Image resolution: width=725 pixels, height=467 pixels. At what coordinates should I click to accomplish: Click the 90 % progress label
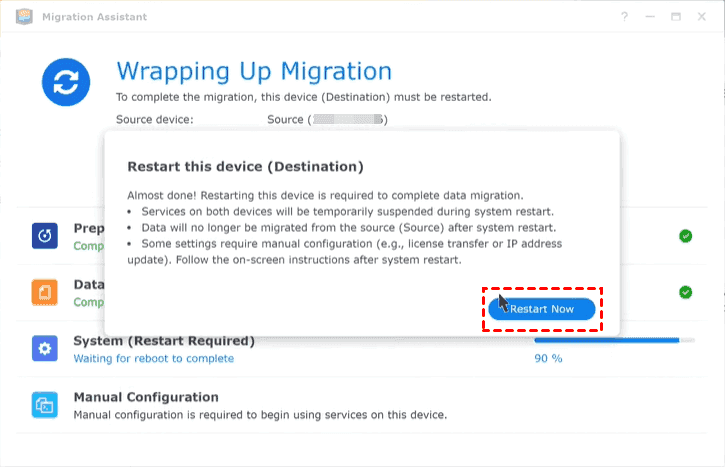tap(549, 358)
